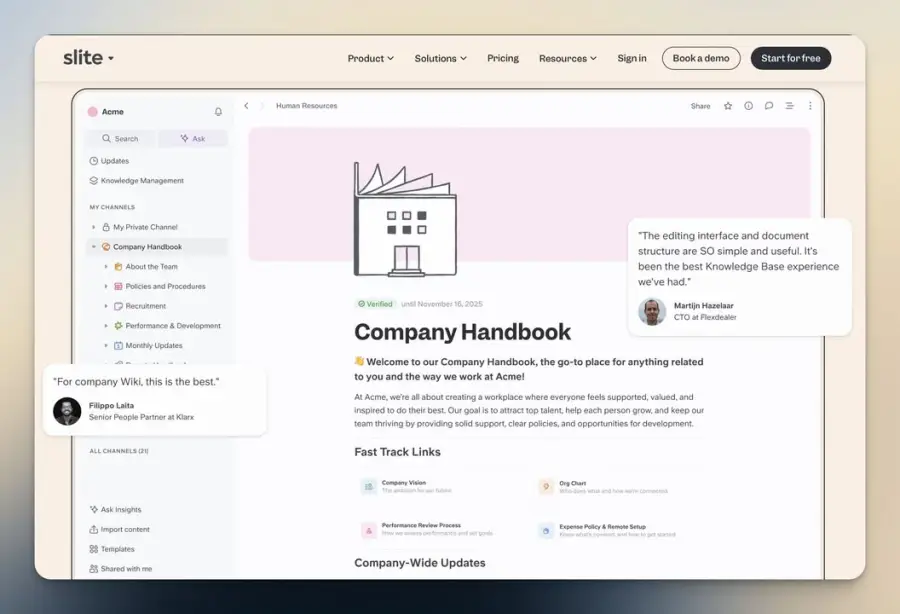Open the table of contents icon
900x614 pixels.
pyautogui.click(x=790, y=106)
